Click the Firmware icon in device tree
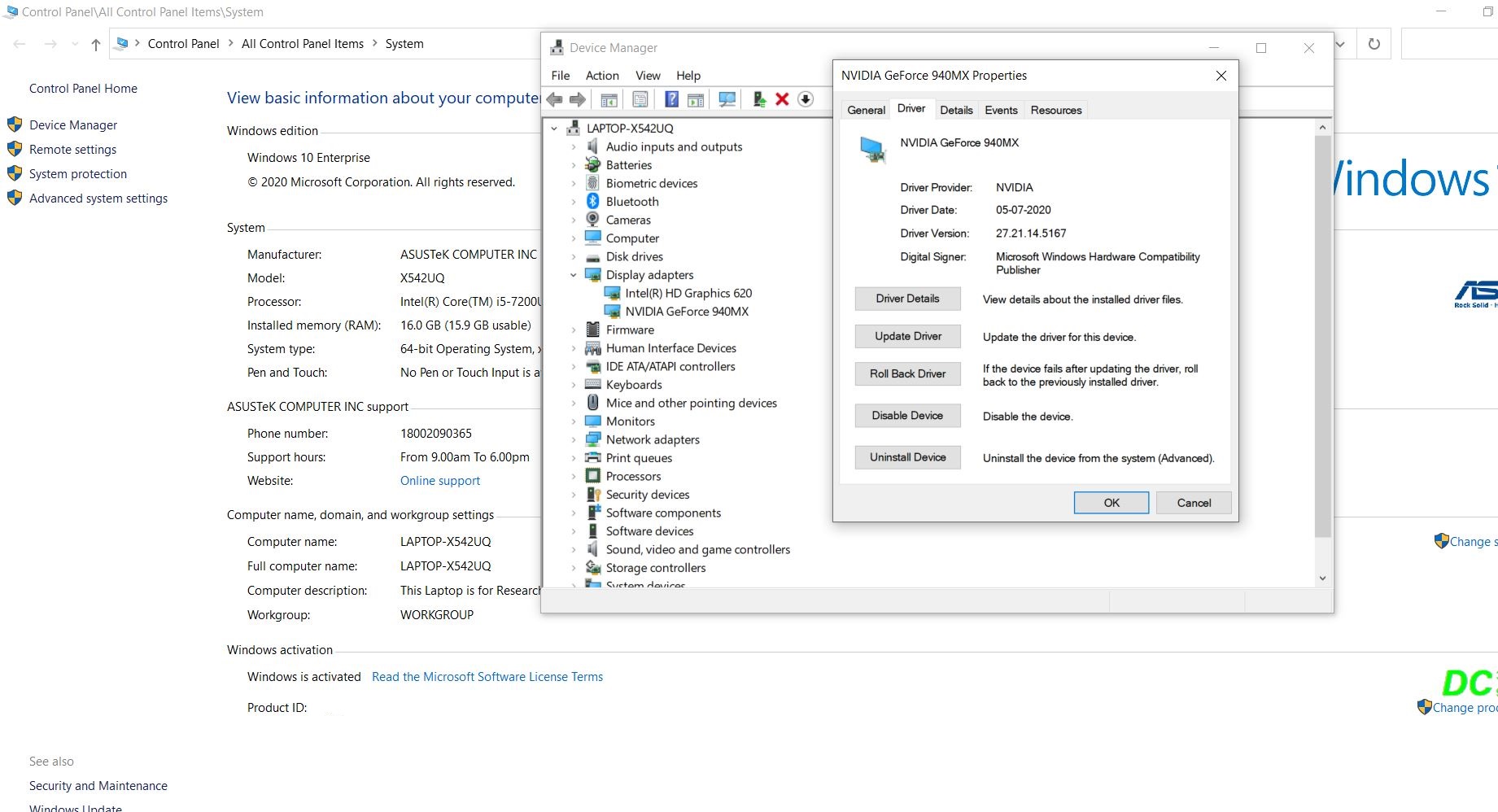Viewport: 1498px width, 812px height. pyautogui.click(x=593, y=330)
